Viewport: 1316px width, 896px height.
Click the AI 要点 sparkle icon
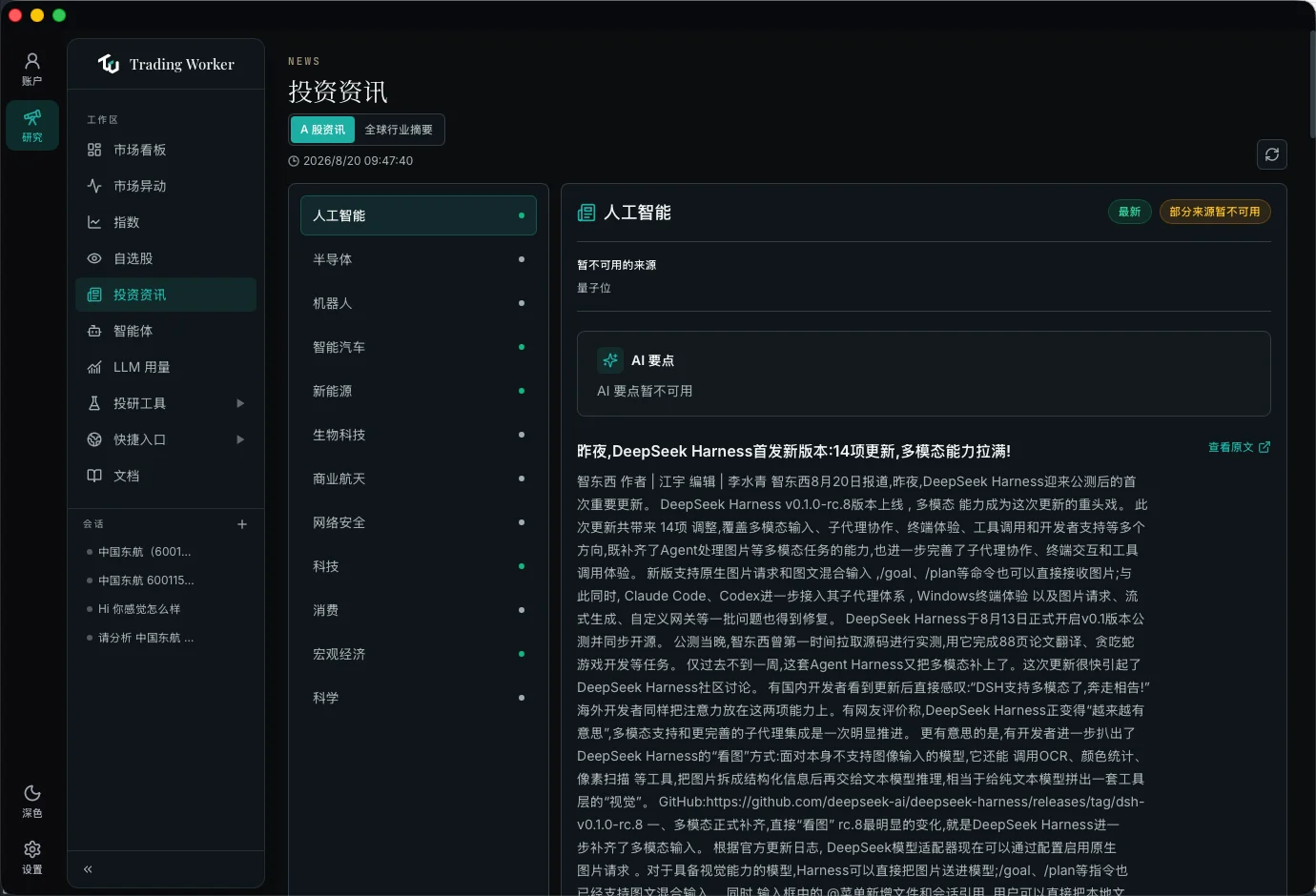click(610, 360)
